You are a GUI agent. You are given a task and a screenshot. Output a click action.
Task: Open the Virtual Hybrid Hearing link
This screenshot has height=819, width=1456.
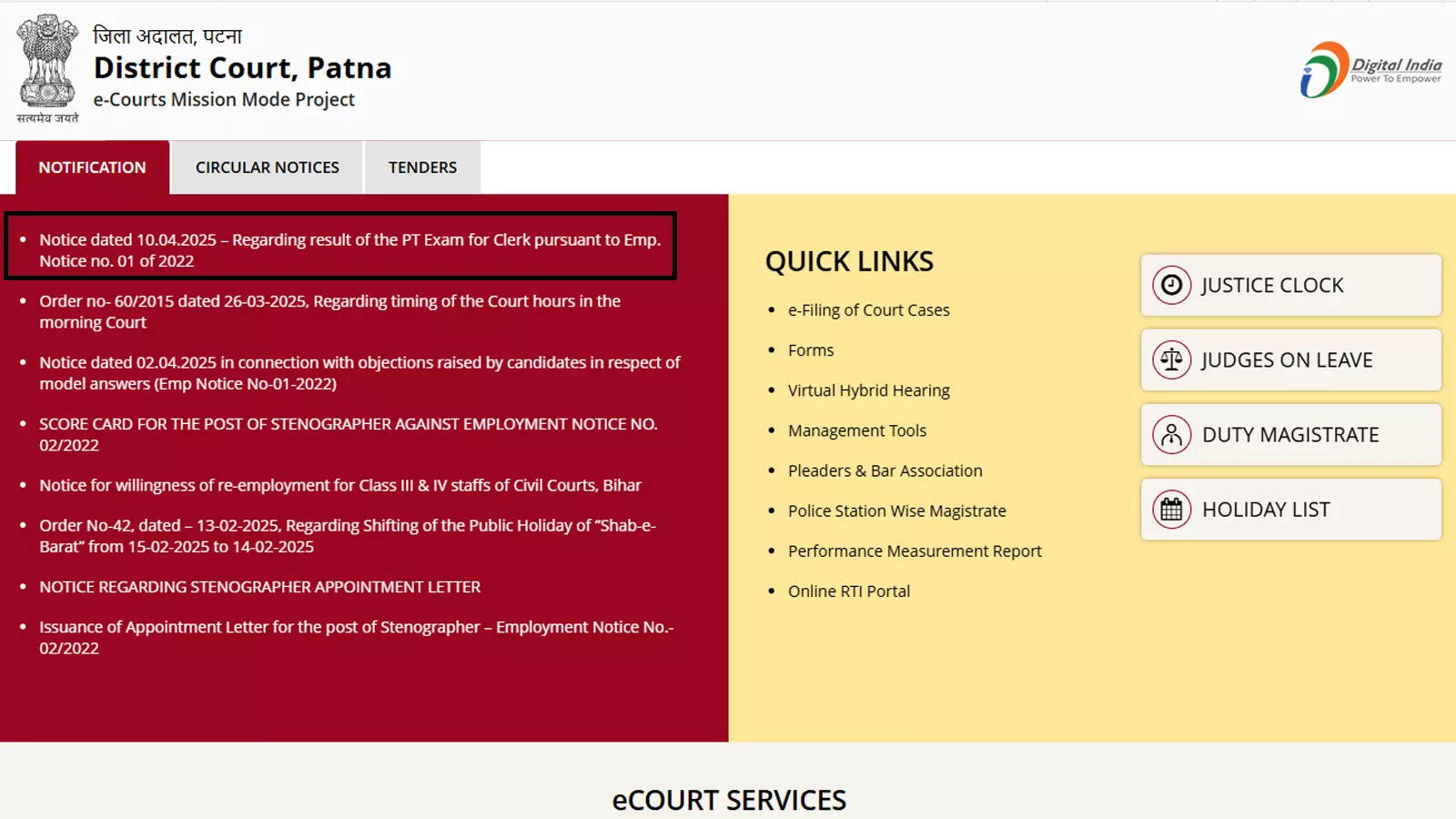868,390
